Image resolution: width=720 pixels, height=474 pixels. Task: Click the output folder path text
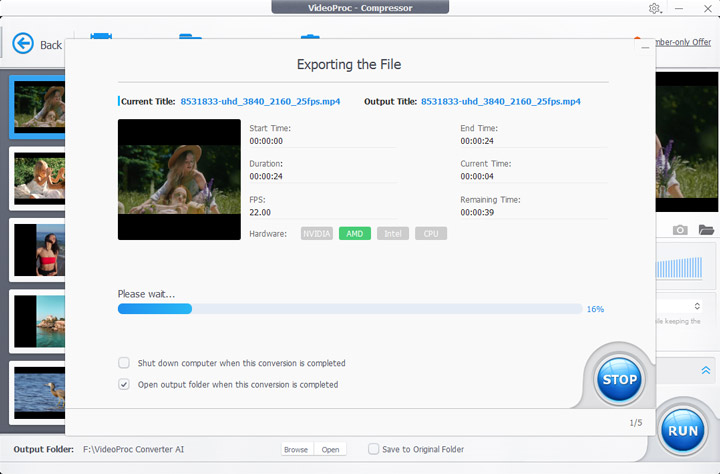133,449
